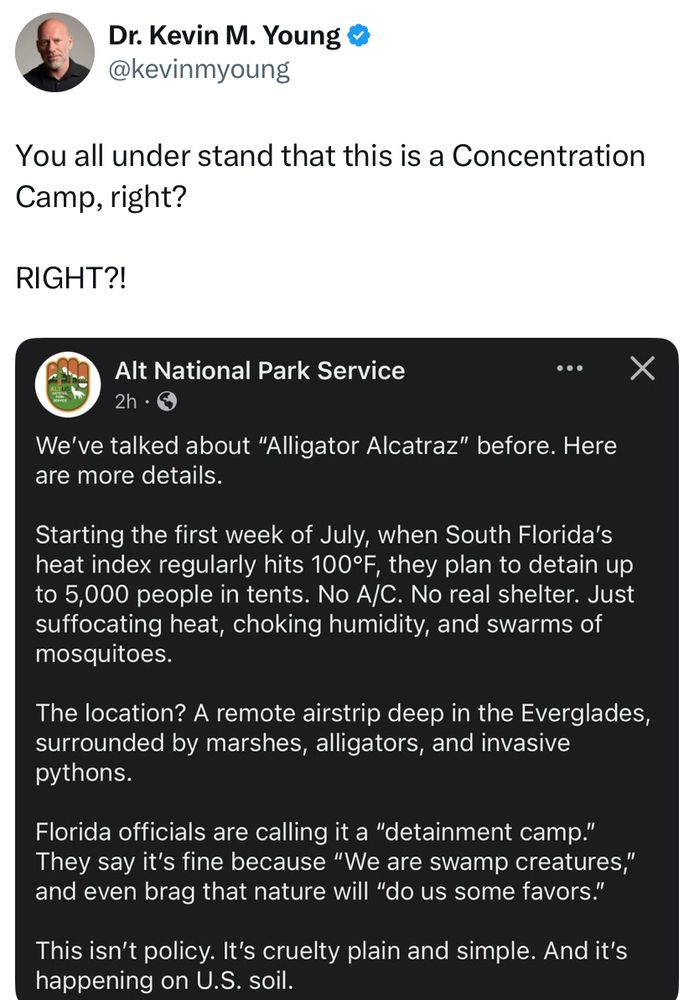Tap the blue verification icon beside the name
Image resolution: width=694 pixels, height=1000 pixels.
point(356,33)
